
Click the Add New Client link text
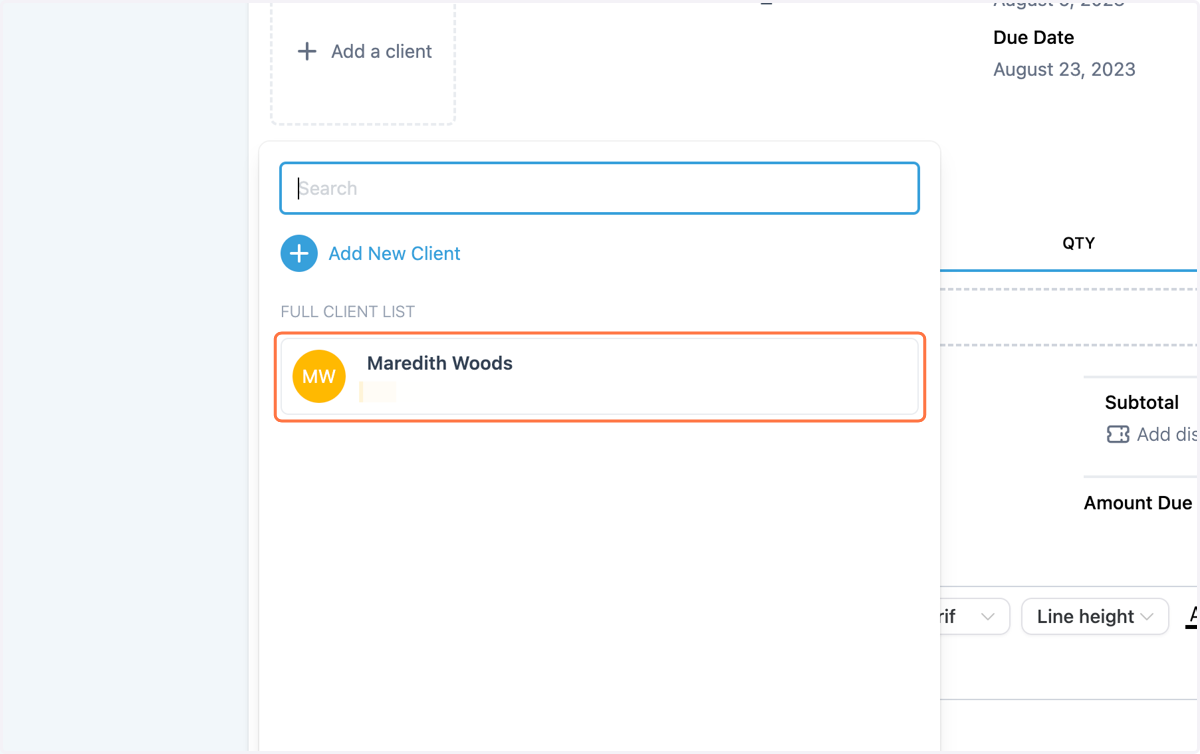click(x=394, y=254)
